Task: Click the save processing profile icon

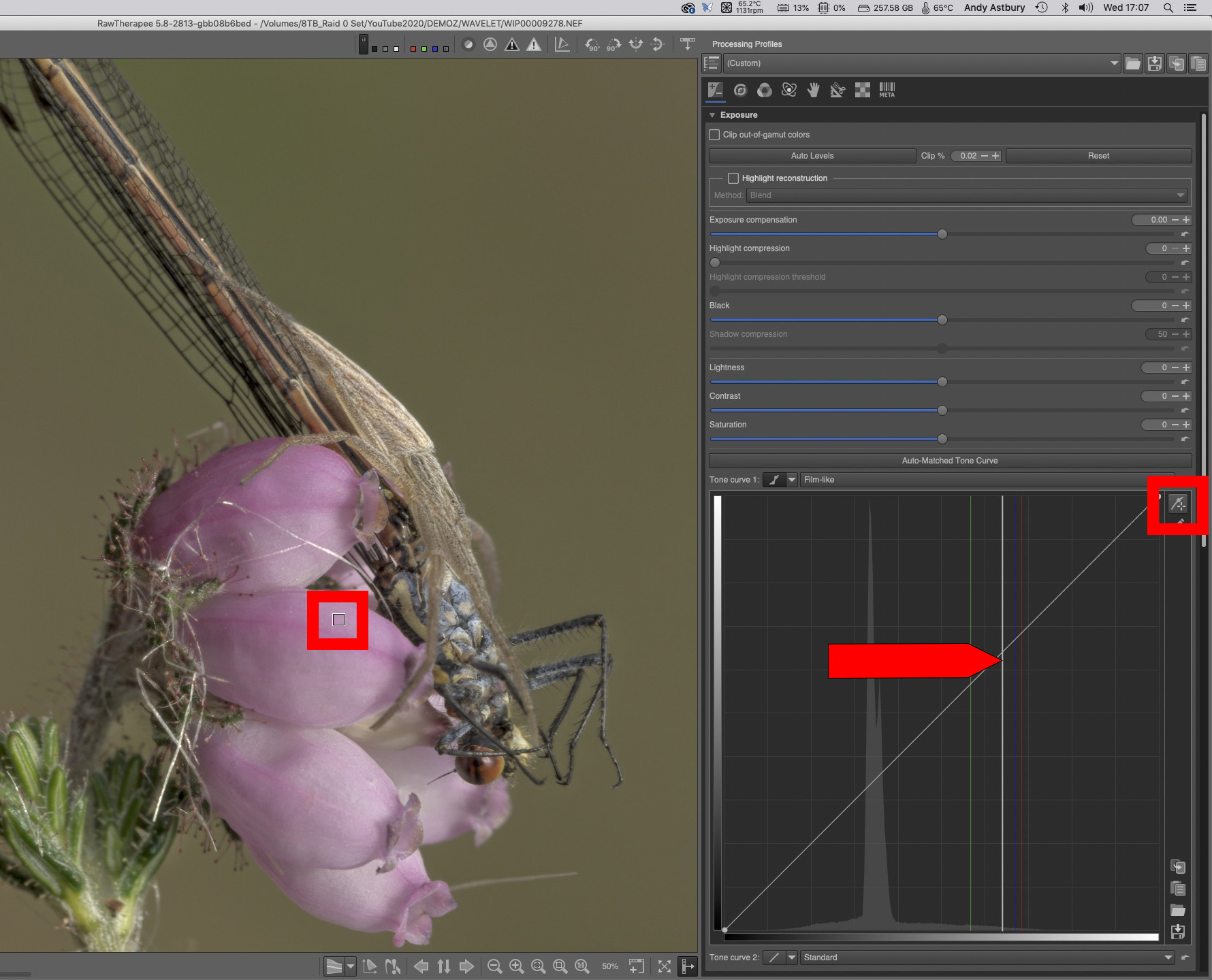Action: pos(1155,63)
